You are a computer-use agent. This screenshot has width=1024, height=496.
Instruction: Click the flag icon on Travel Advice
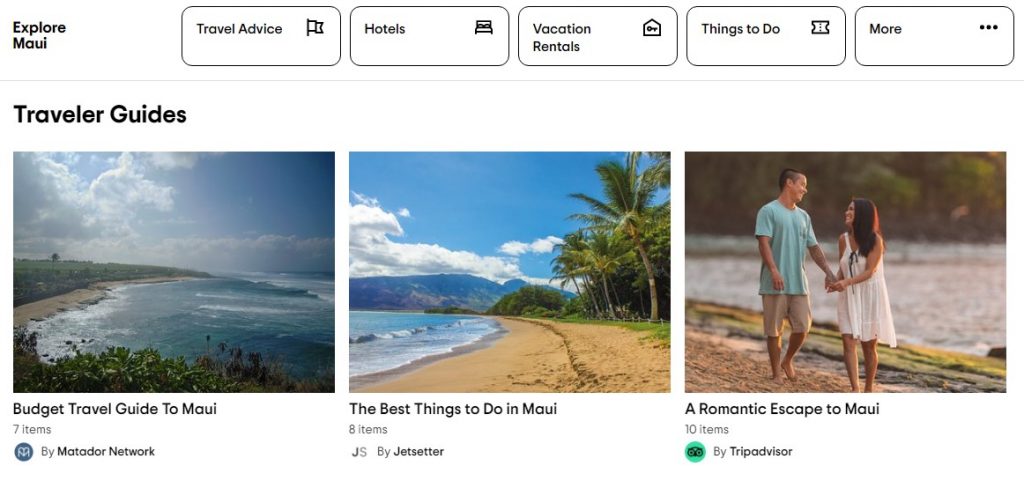315,28
